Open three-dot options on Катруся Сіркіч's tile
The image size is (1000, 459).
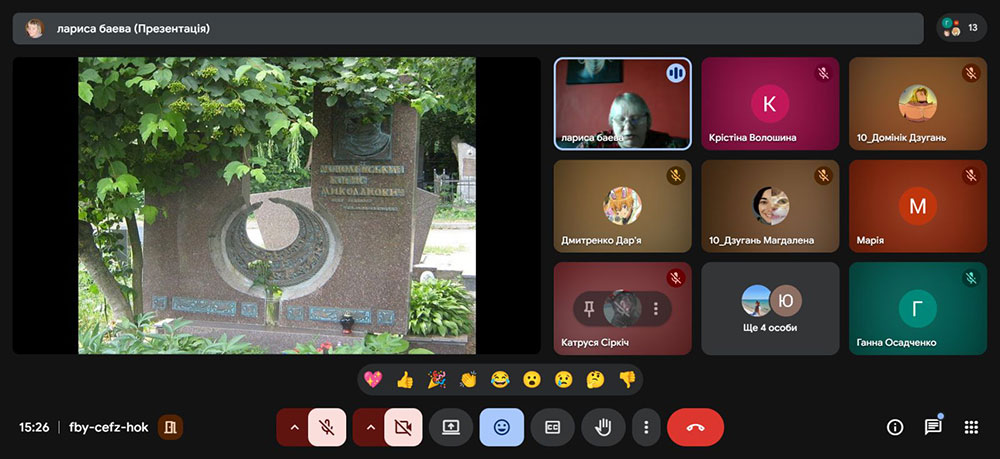656,308
